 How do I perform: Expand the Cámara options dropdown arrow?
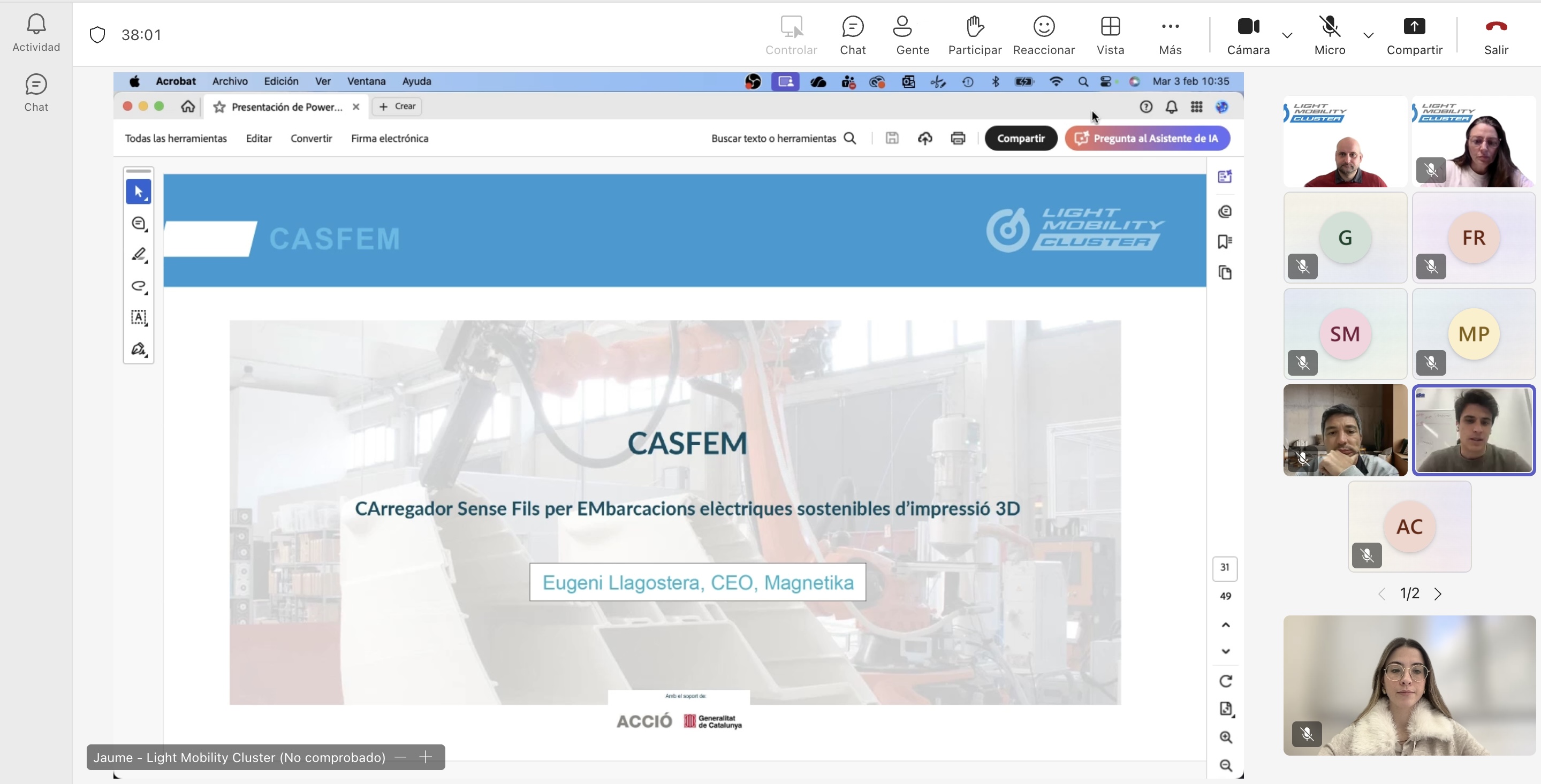1287,35
